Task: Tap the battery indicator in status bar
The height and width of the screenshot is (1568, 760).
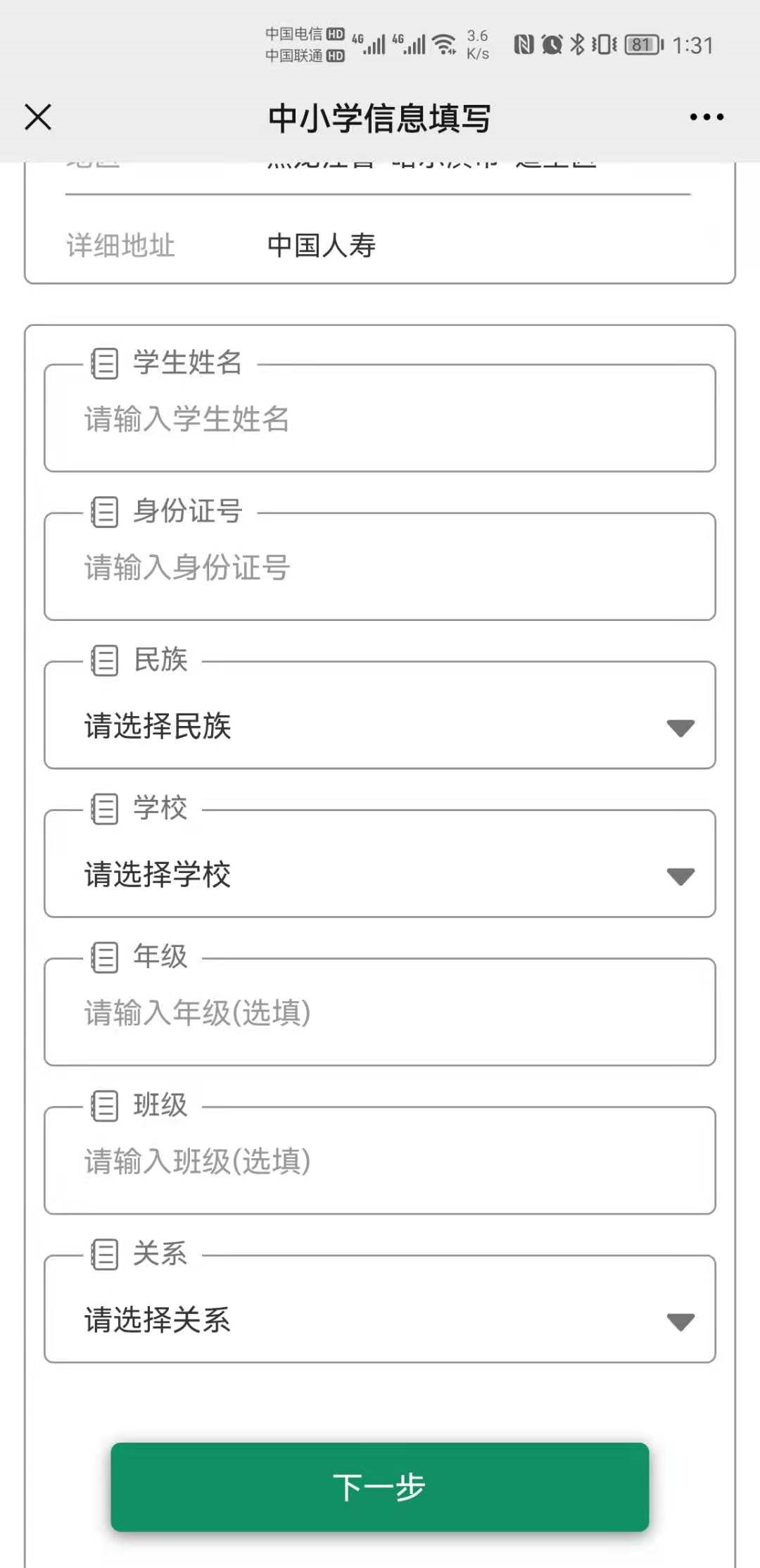Action: point(643,45)
